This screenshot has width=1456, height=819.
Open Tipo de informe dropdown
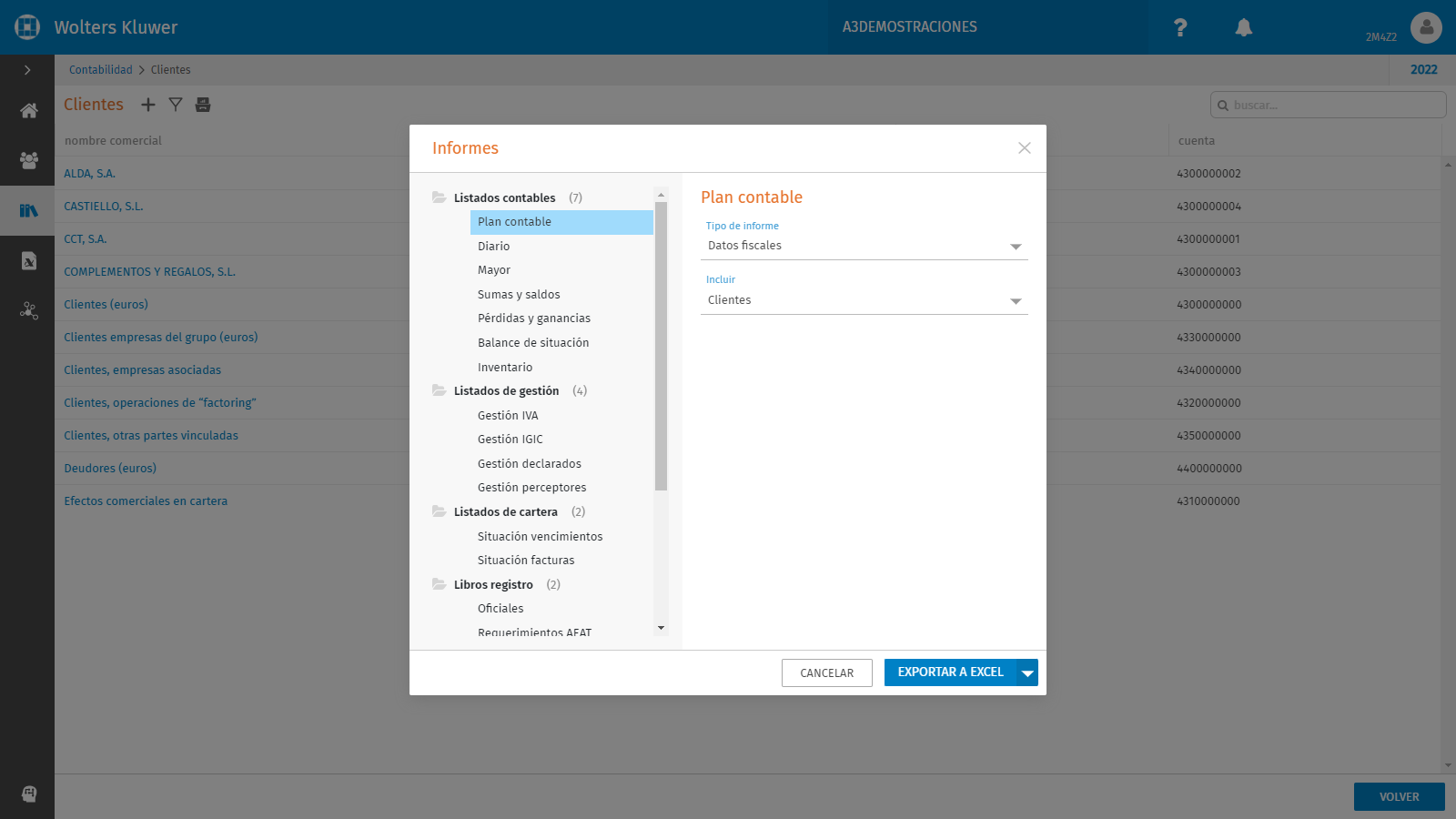pos(864,246)
